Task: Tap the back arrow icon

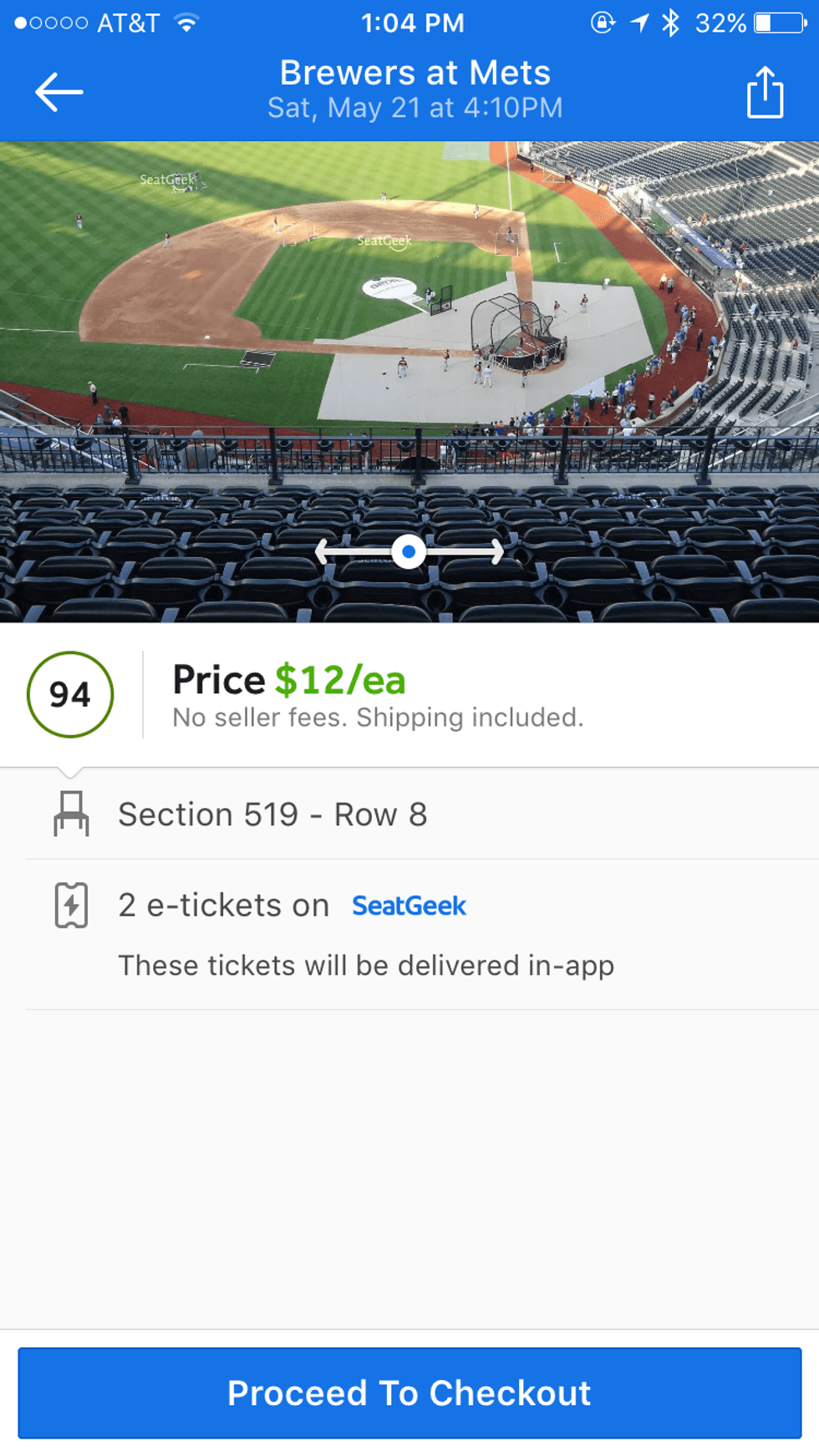Action: pos(59,91)
